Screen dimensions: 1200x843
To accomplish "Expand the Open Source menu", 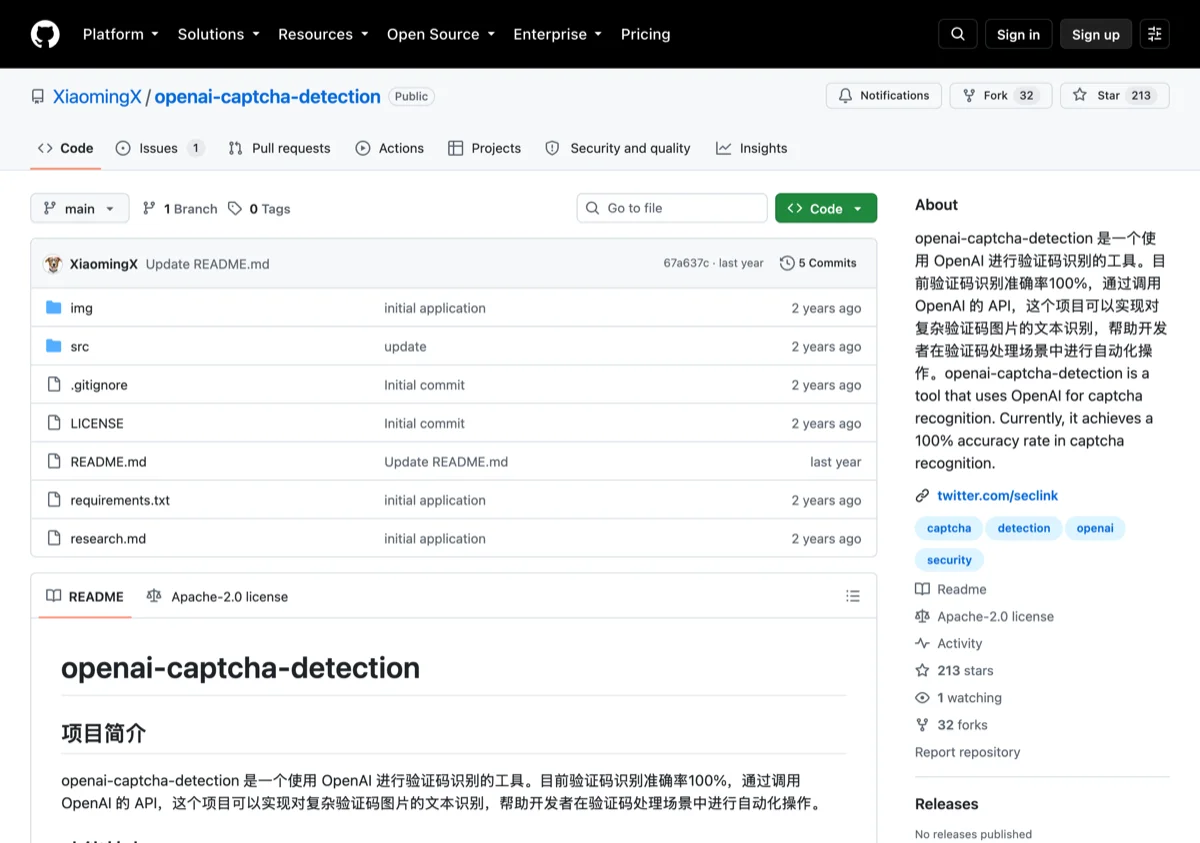I will 441,34.
